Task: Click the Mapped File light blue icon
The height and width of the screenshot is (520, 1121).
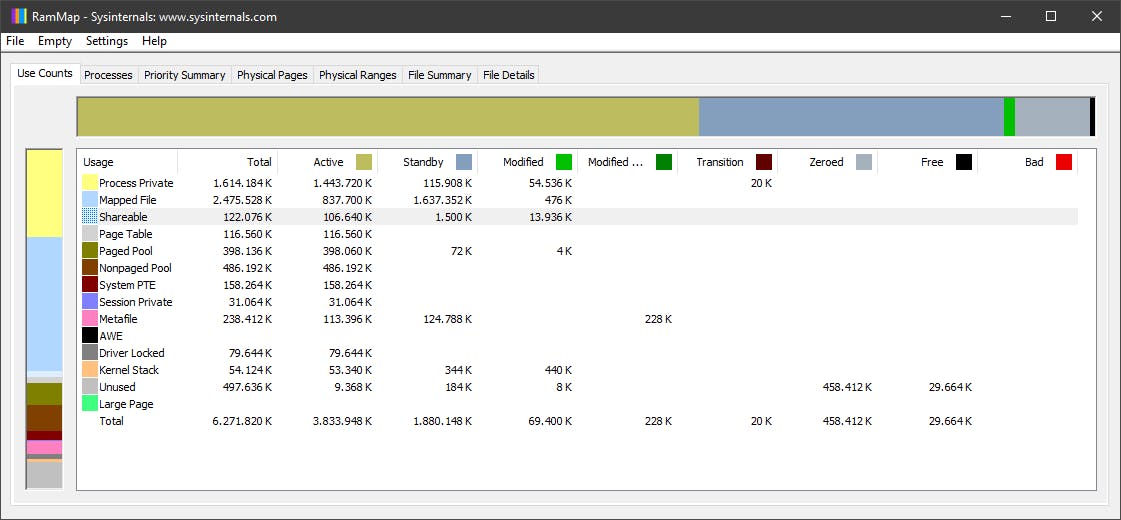Action: (x=89, y=200)
